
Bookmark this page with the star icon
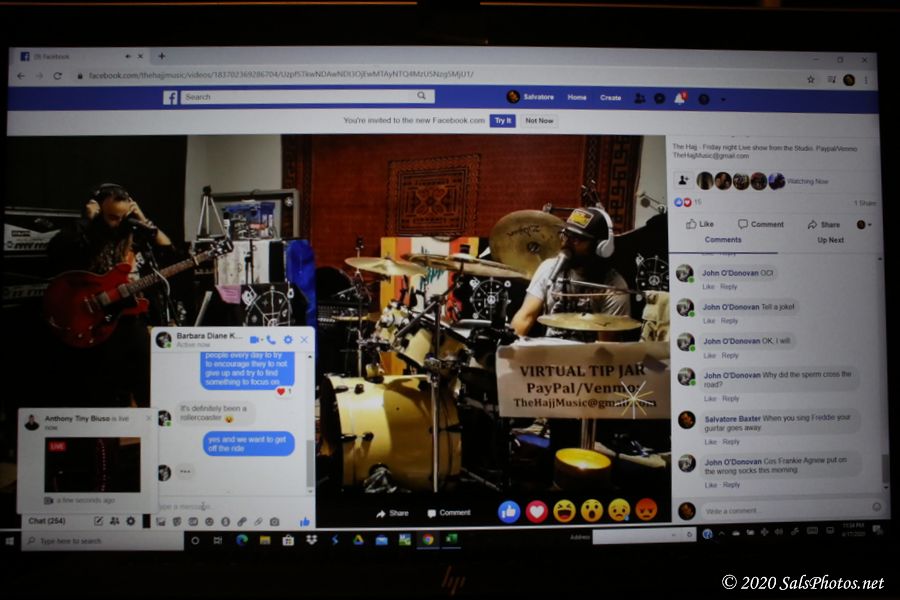coord(811,78)
